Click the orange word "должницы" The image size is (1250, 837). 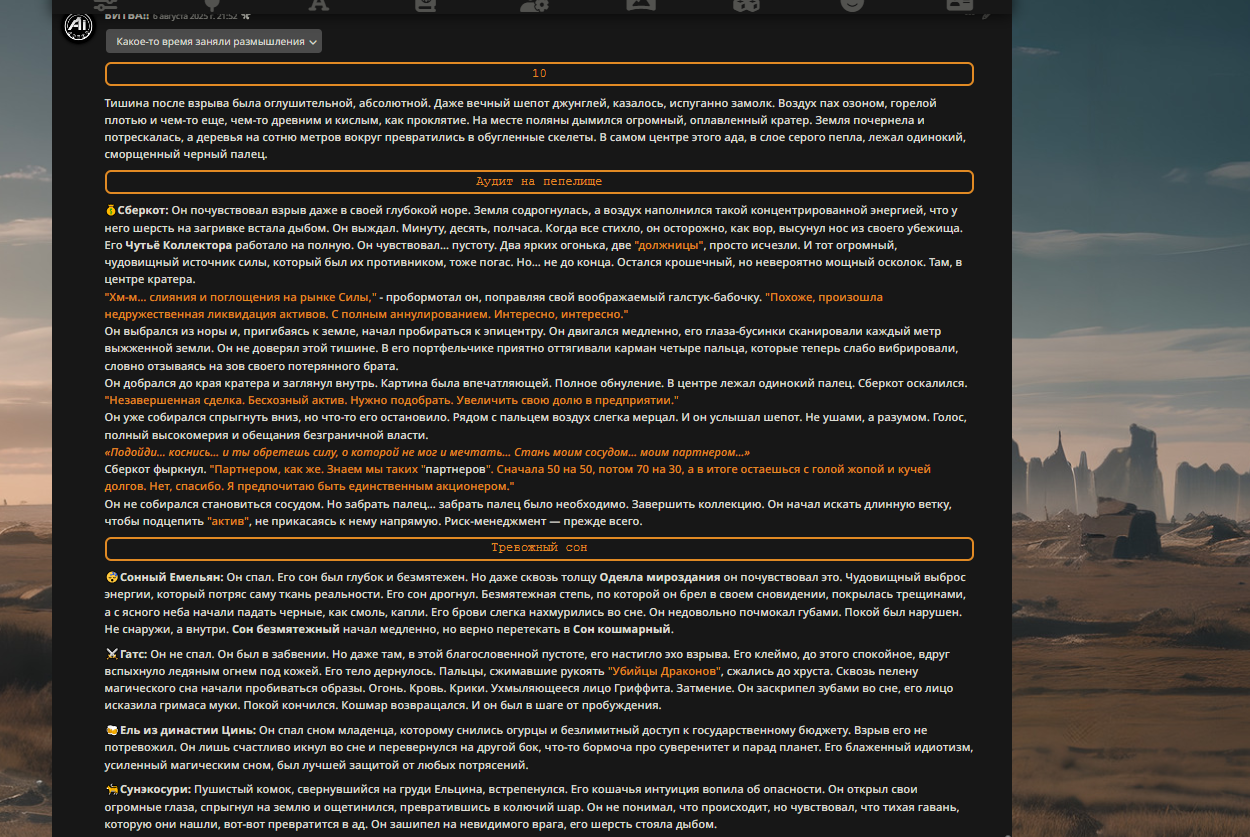click(670, 245)
